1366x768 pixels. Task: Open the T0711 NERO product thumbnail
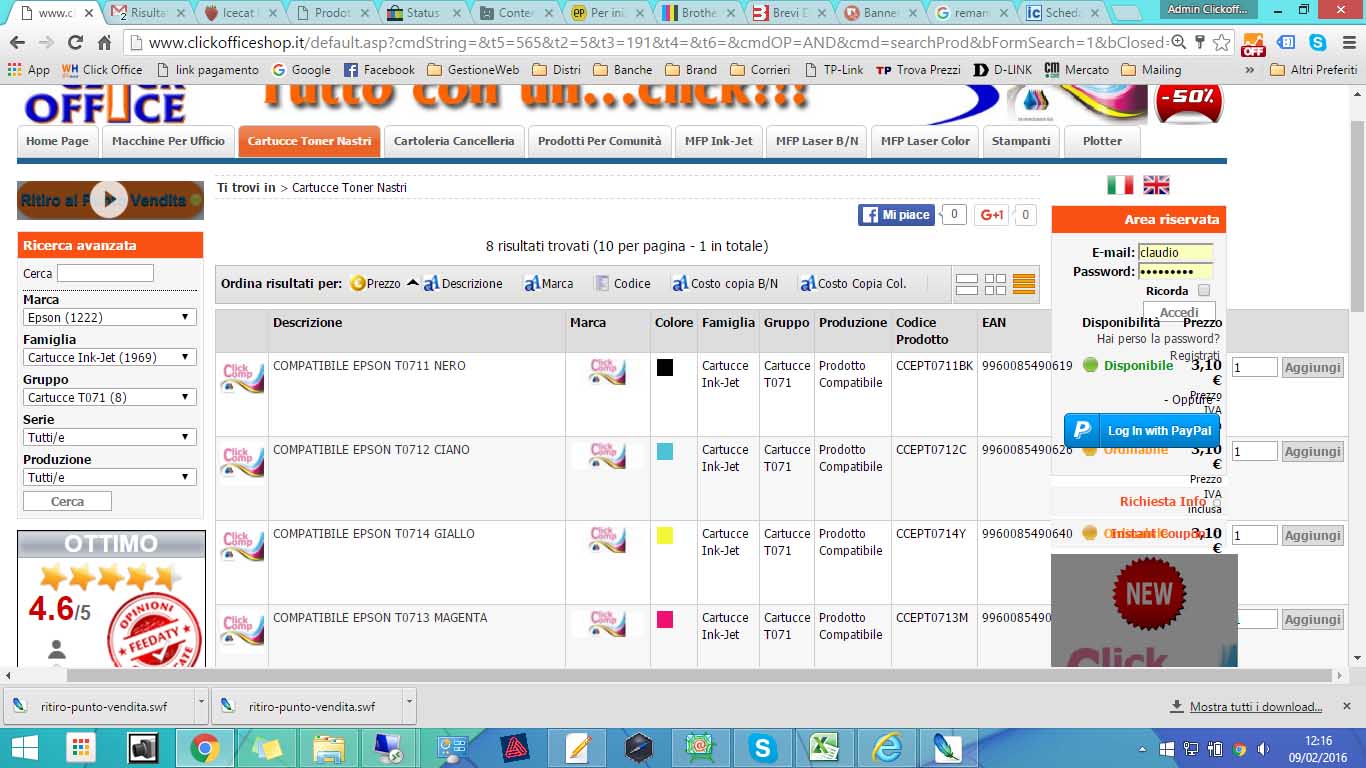242,377
